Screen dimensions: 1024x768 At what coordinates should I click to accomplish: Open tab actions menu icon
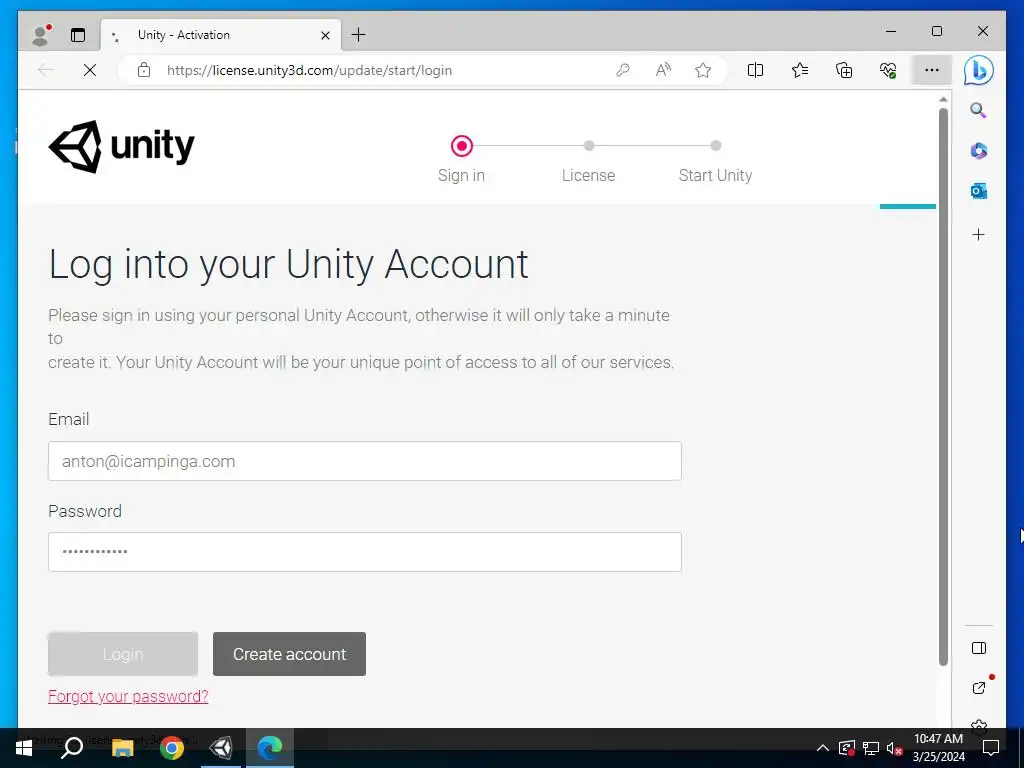coord(78,35)
